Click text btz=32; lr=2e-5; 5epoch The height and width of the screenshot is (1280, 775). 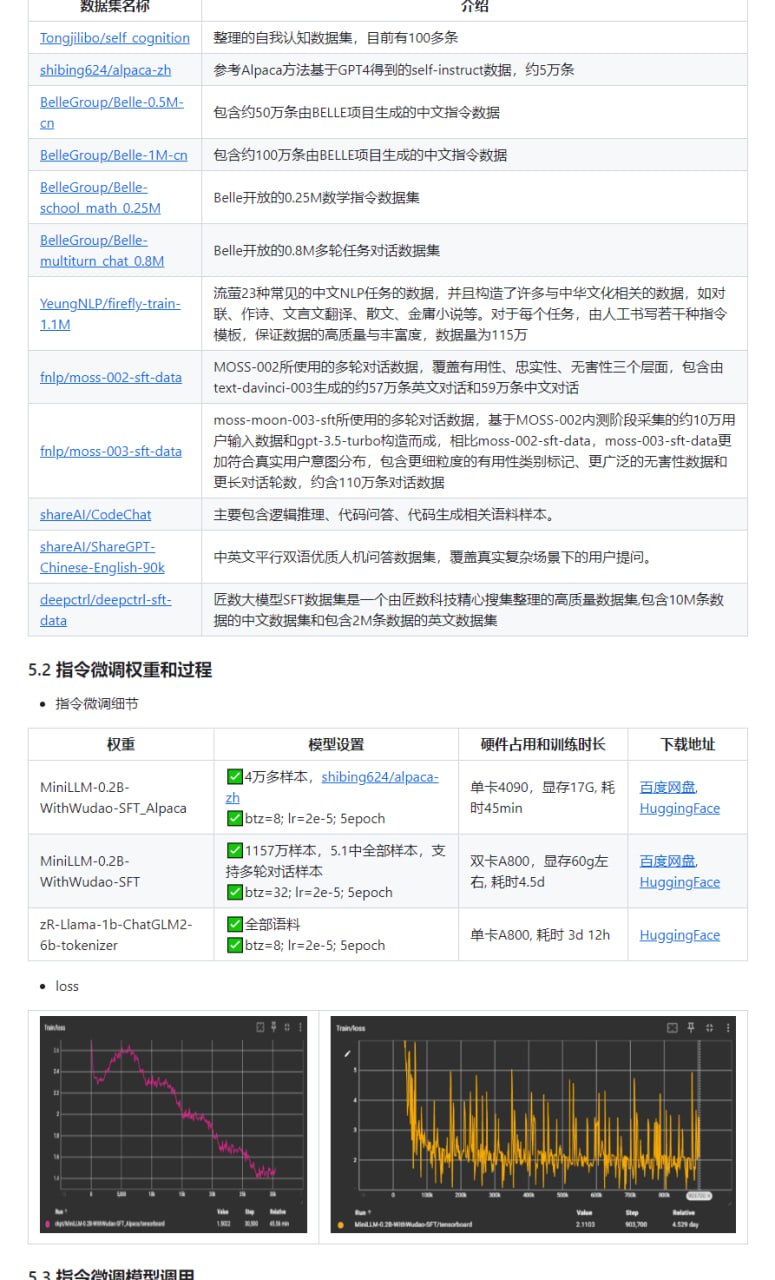[x=319, y=892]
